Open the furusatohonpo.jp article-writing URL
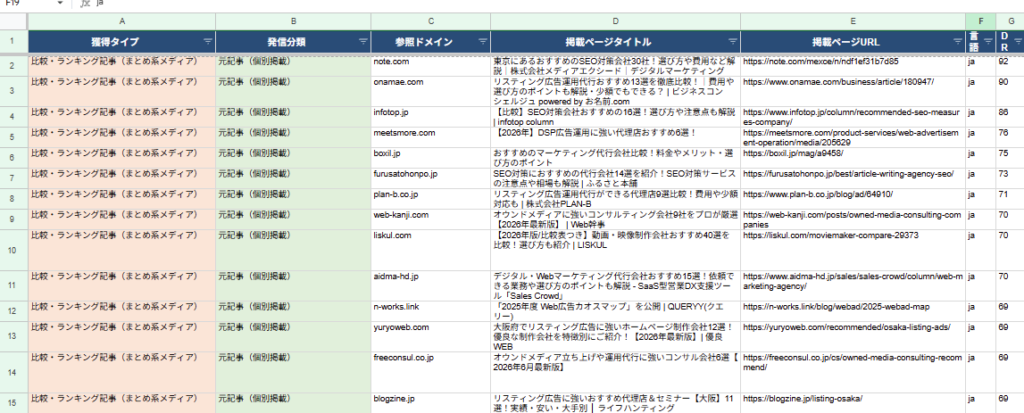The height and width of the screenshot is (413, 1024). click(x=848, y=174)
